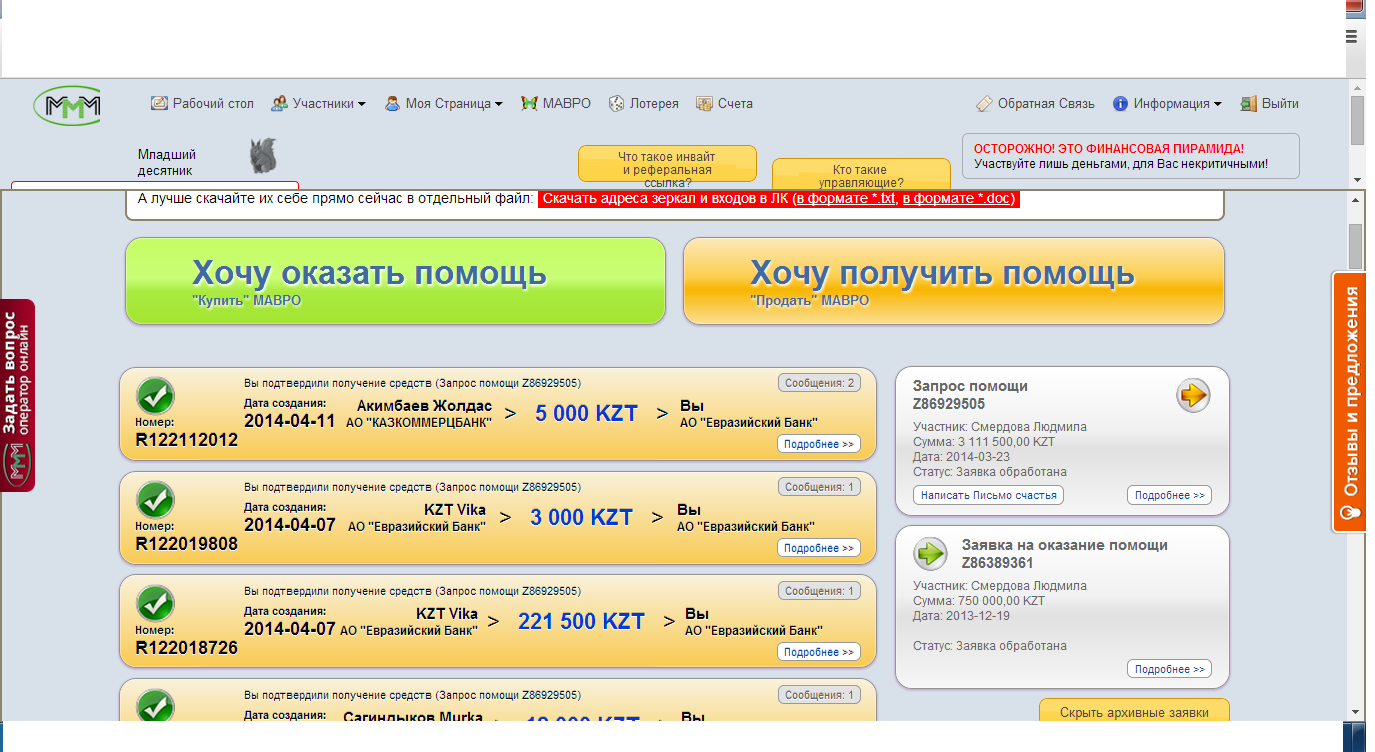
Task: Open the МАВРО menu item
Action: tap(556, 103)
